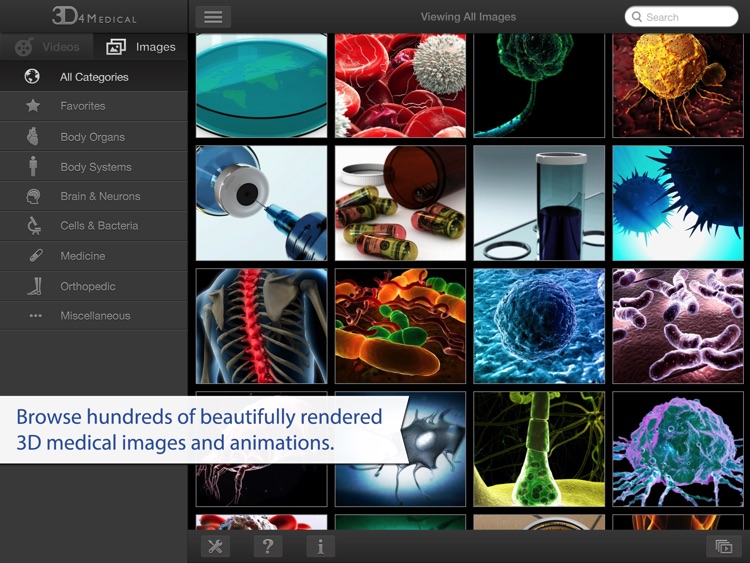Open the Medicine category
The width and height of the screenshot is (750, 563).
click(94, 256)
